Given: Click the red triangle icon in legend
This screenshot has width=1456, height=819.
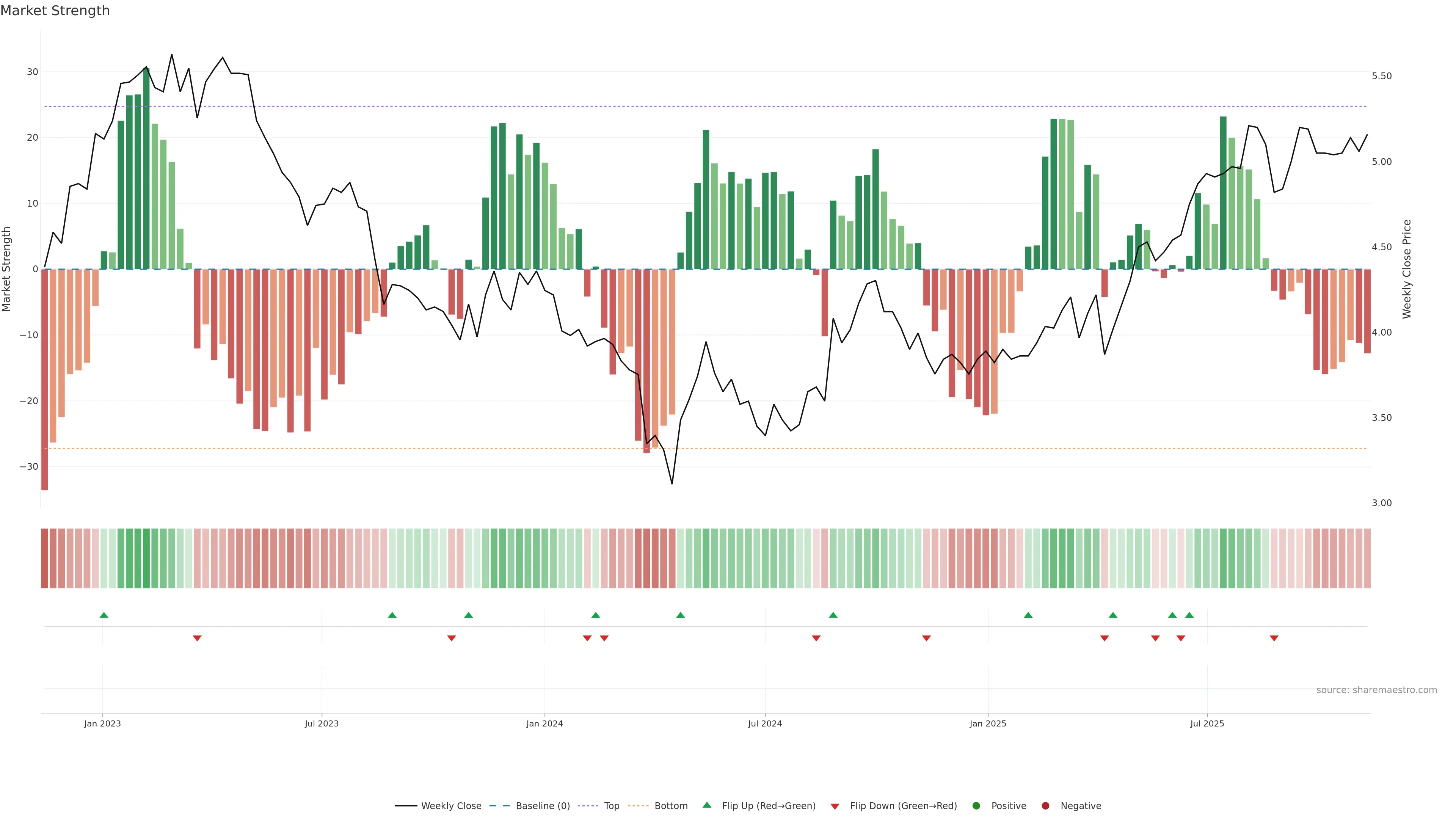Looking at the screenshot, I should (x=835, y=806).
